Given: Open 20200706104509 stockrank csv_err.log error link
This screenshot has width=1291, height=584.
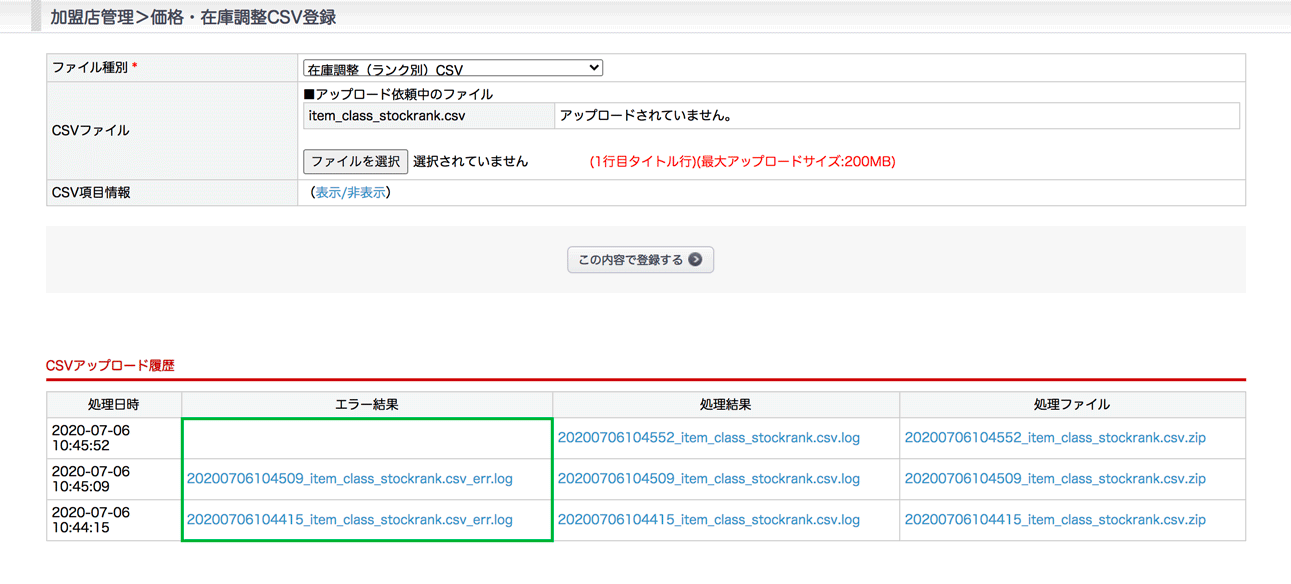Looking at the screenshot, I should [x=349, y=479].
